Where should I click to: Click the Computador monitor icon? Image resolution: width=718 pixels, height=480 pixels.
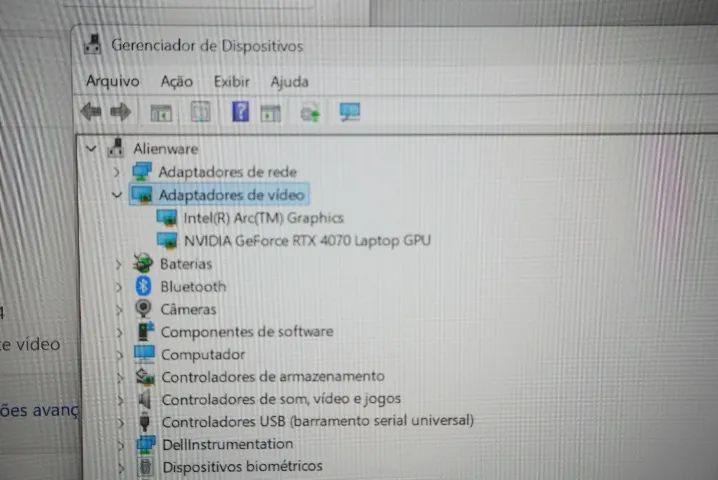click(145, 354)
